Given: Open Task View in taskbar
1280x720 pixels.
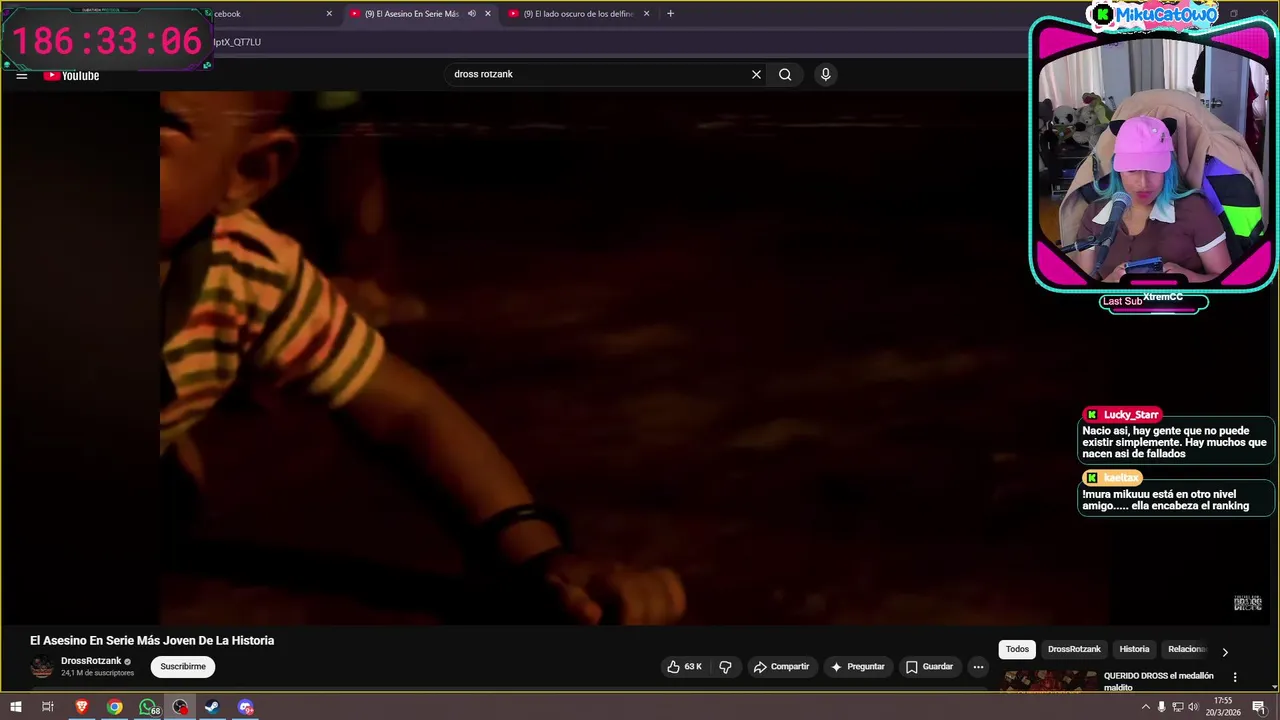Looking at the screenshot, I should 47,707.
